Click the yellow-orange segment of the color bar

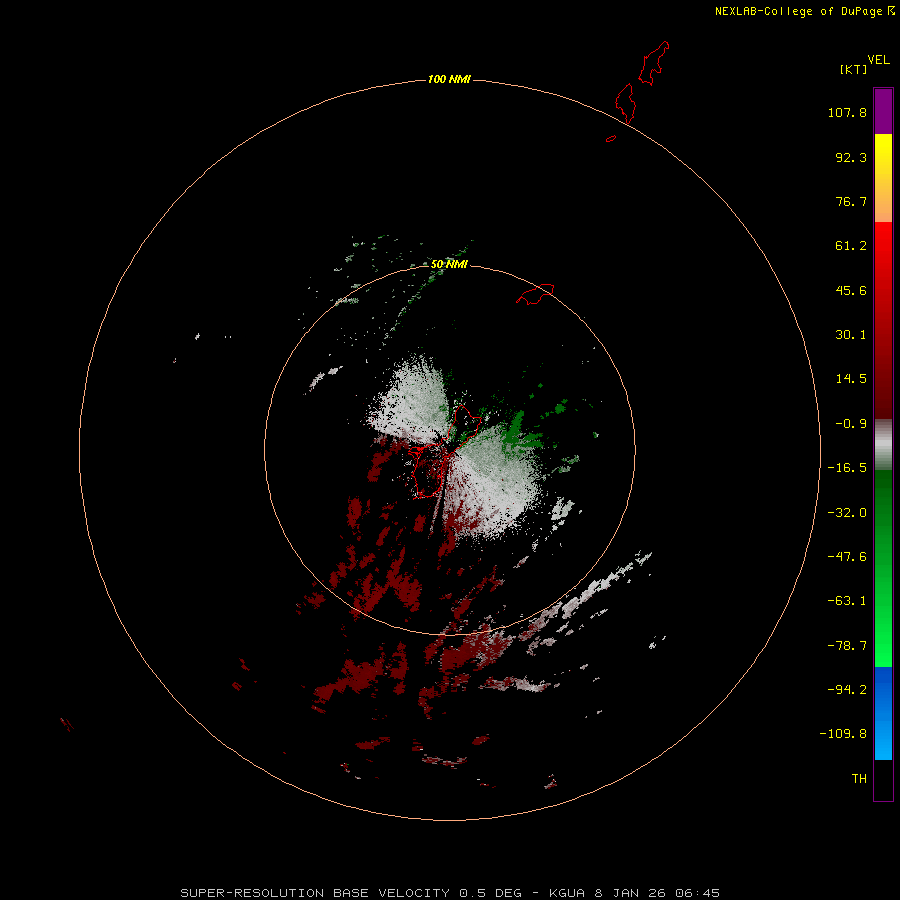coord(883,178)
